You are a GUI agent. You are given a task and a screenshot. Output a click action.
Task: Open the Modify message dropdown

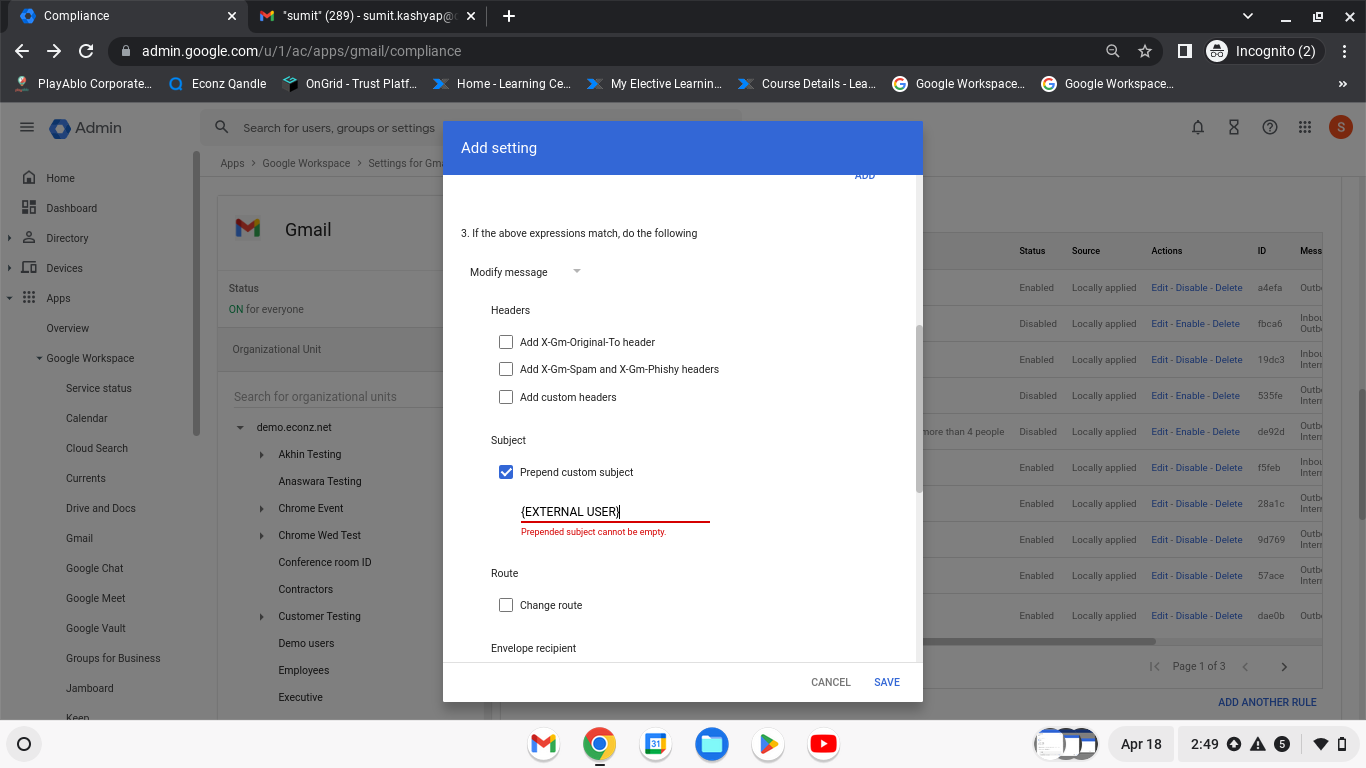pos(526,272)
